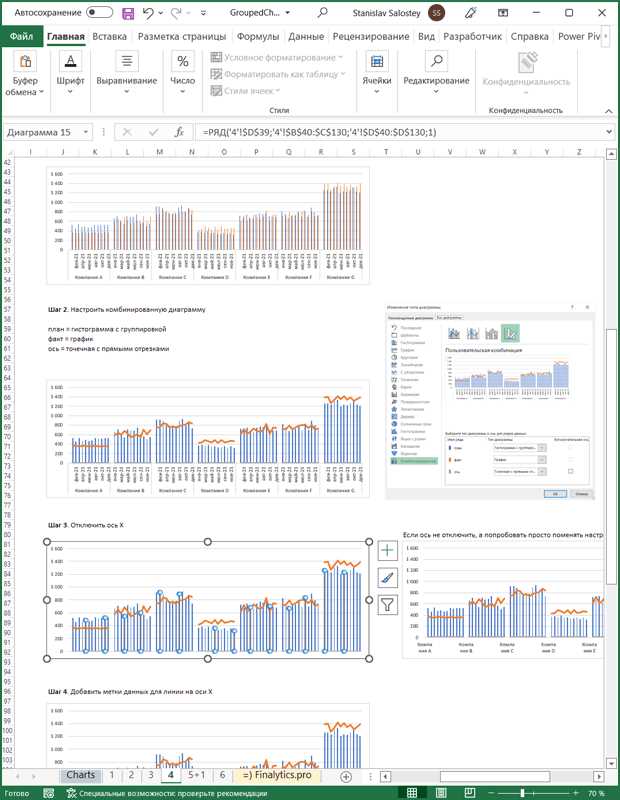The width and height of the screenshot is (620, 800).
Task: Expand the Name Box dropdown arrow
Action: [86, 132]
